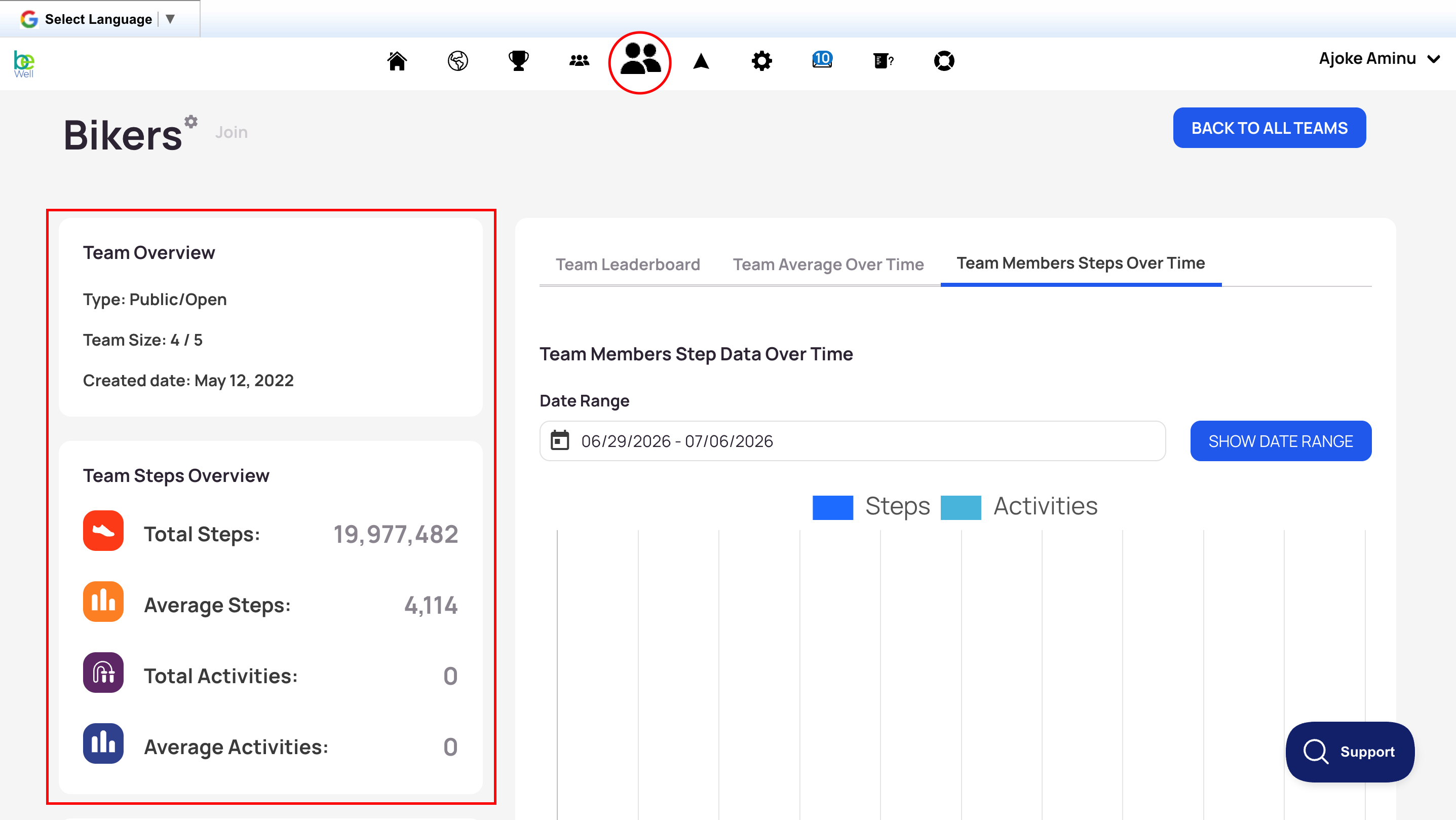Click the number 10 badge icon
The height and width of the screenshot is (820, 1456).
tap(822, 59)
